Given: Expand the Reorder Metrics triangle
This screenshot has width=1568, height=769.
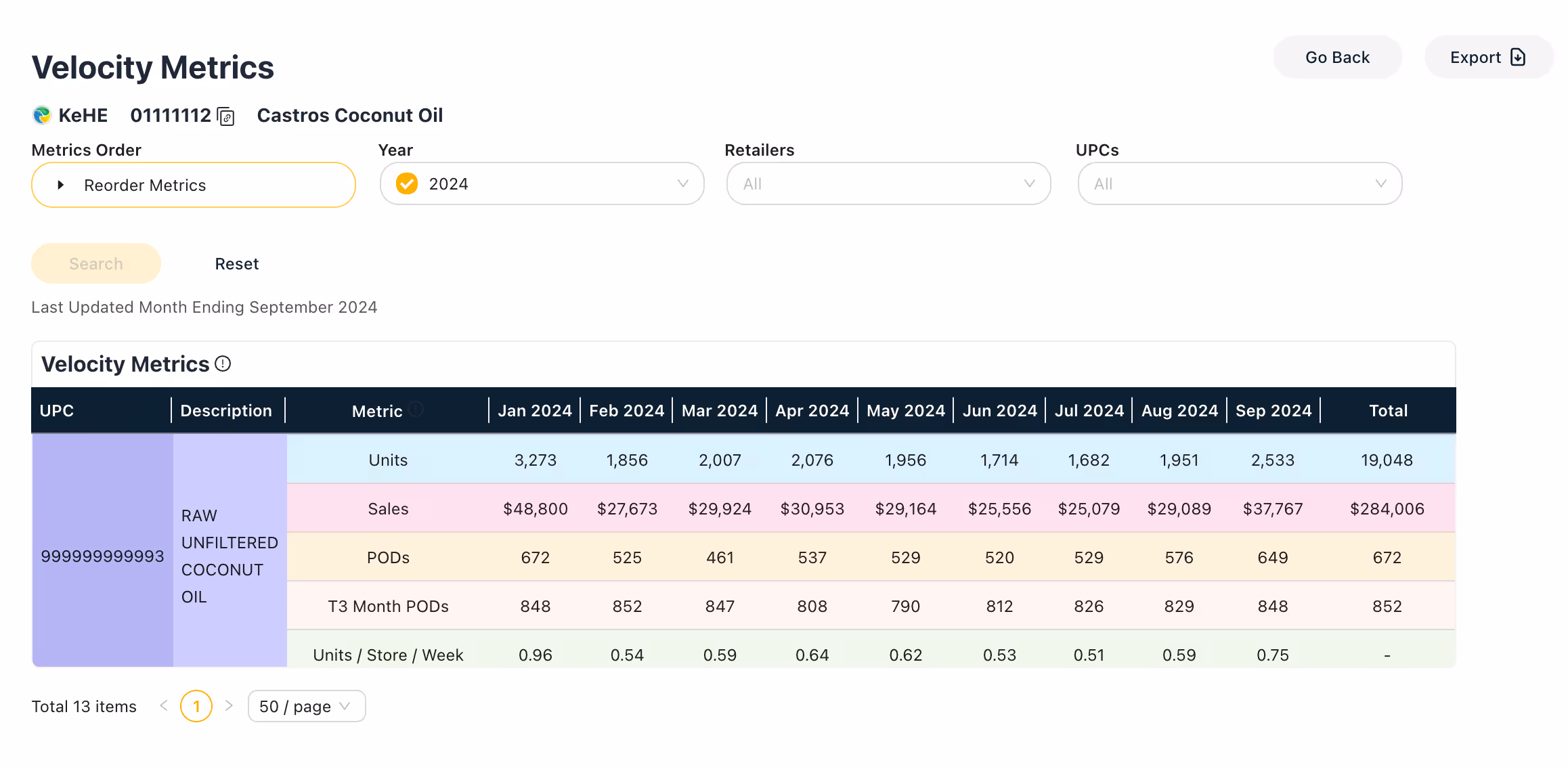Looking at the screenshot, I should [x=61, y=185].
